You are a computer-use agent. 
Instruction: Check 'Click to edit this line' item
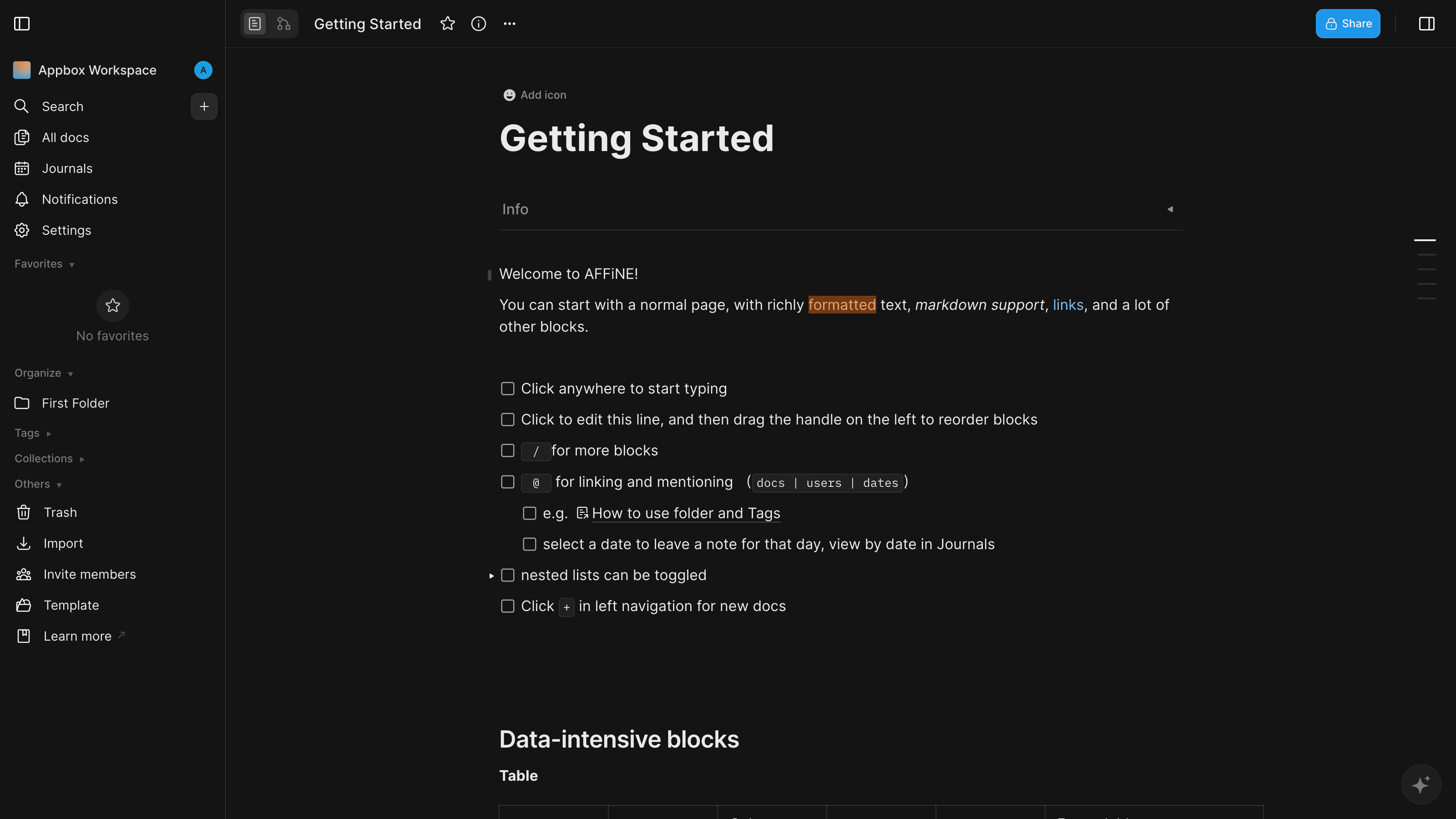pos(508,420)
